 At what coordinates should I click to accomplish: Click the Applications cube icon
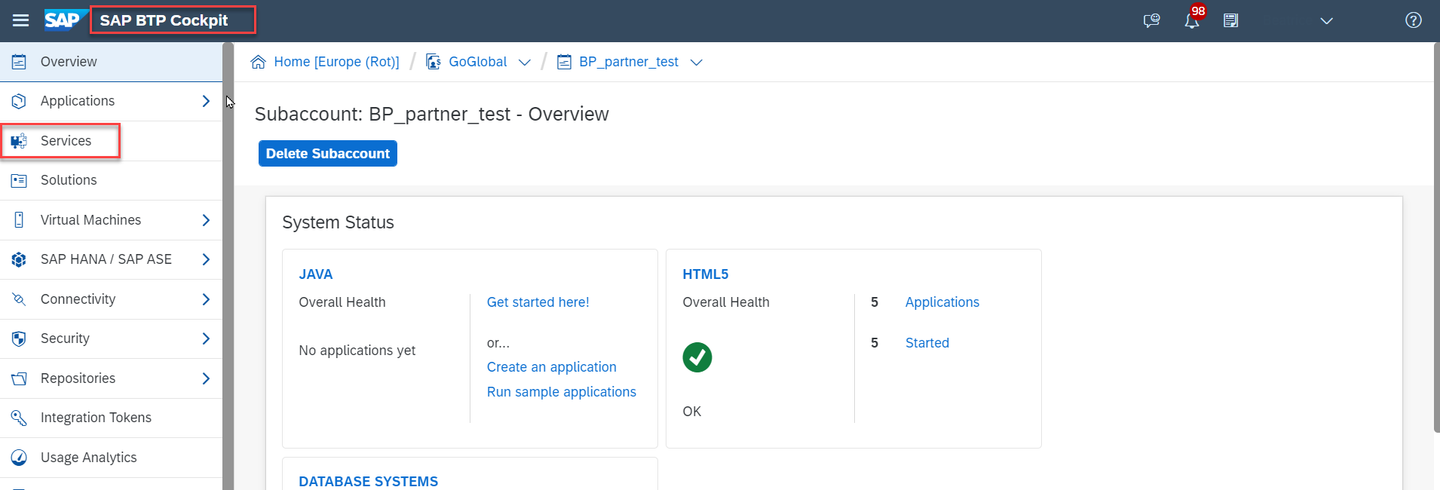(18, 101)
